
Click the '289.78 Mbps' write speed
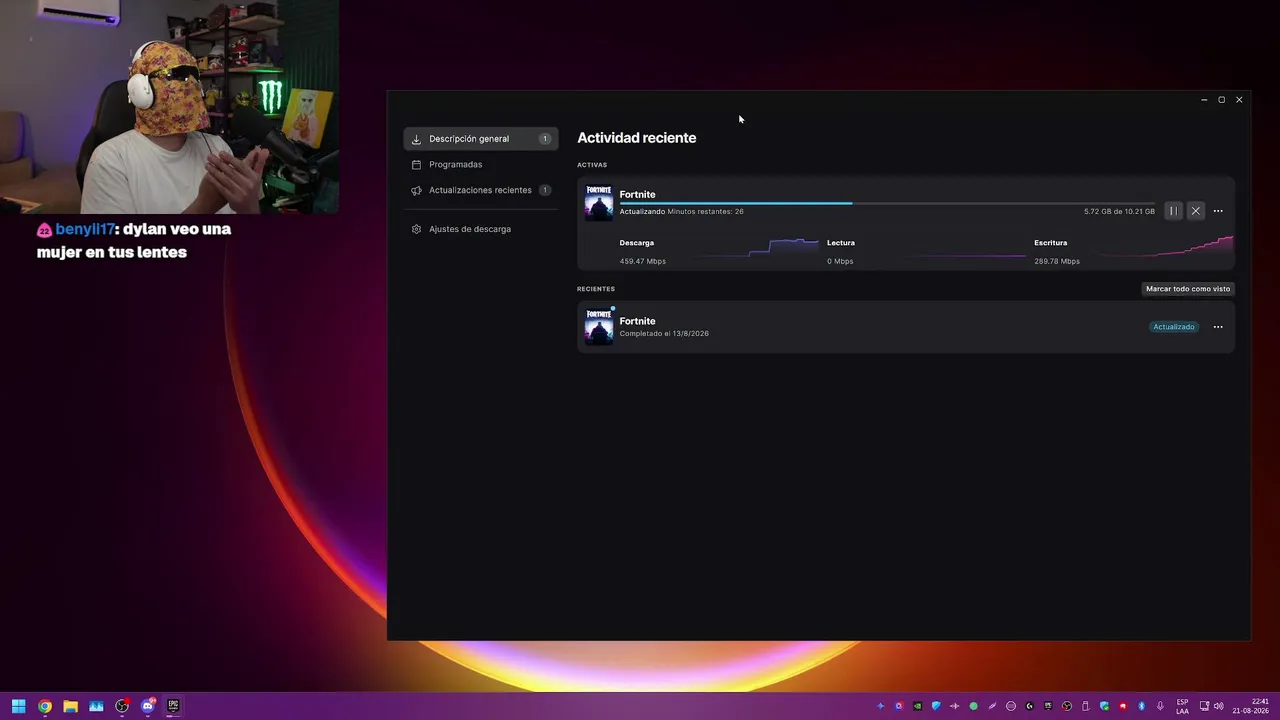coord(1057,262)
